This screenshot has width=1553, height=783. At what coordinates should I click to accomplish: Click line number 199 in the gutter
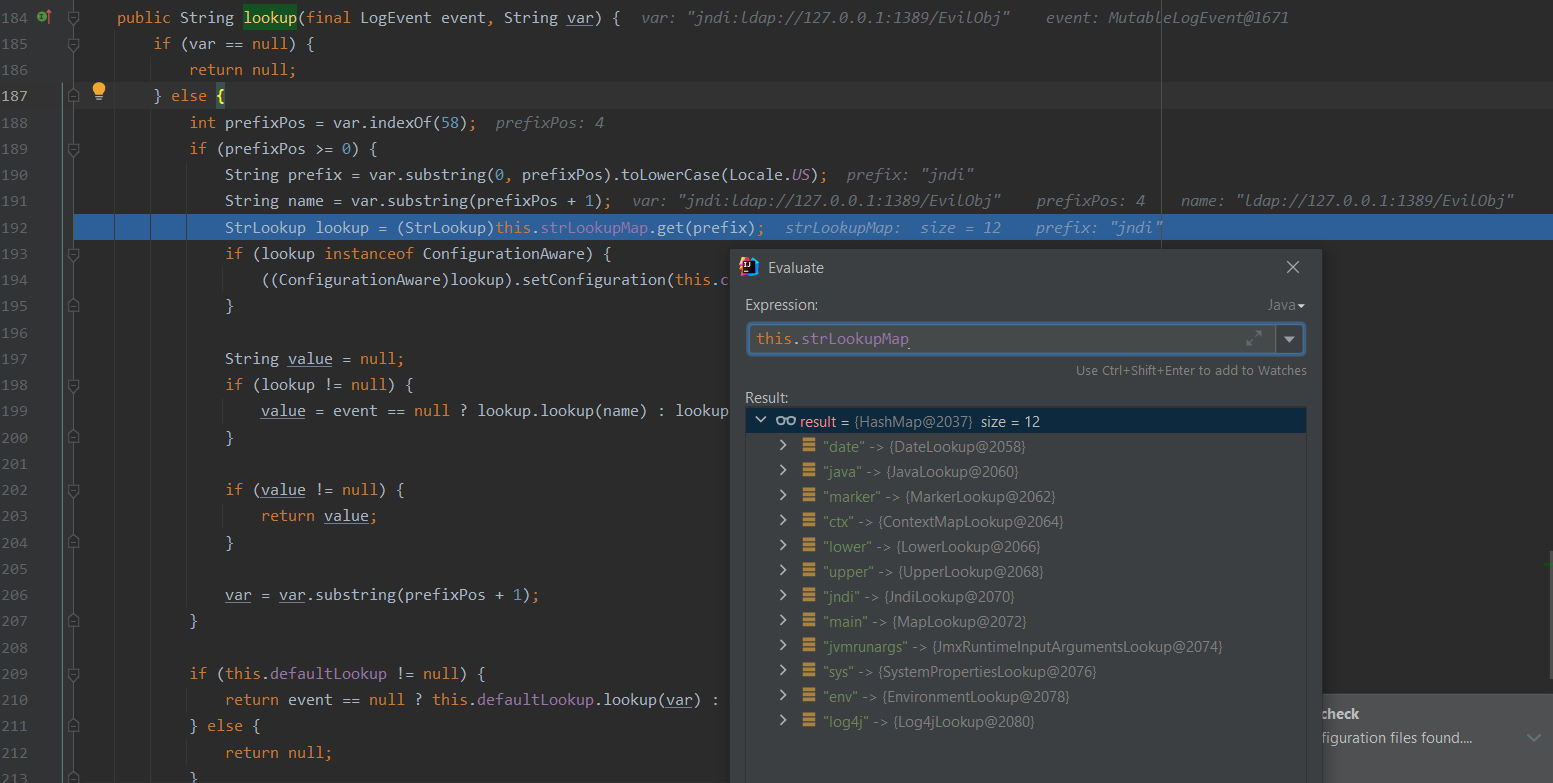15,411
